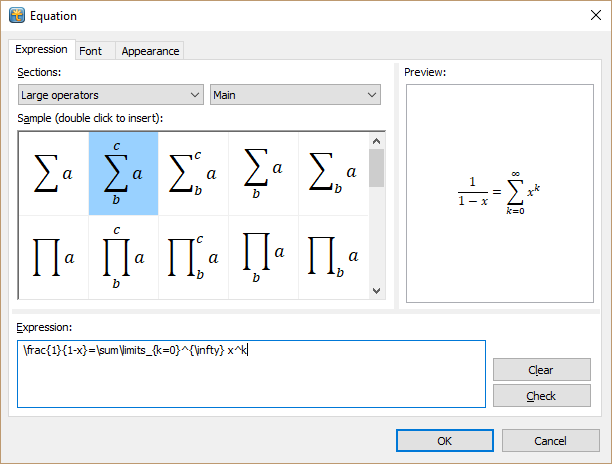Click the Check button
Viewport: 612px width, 464px height.
pos(541,396)
